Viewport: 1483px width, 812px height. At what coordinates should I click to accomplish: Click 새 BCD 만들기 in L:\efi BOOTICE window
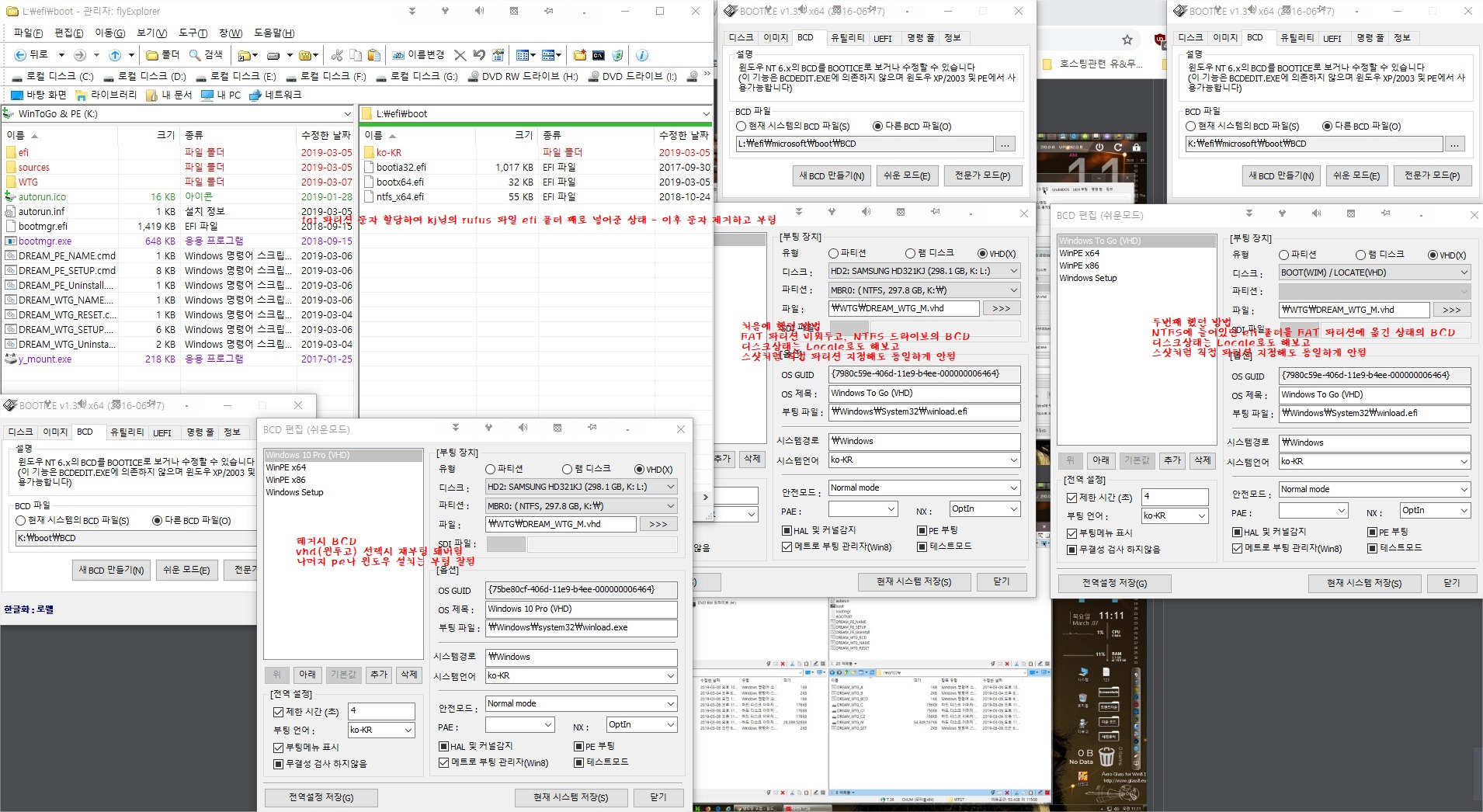[832, 175]
